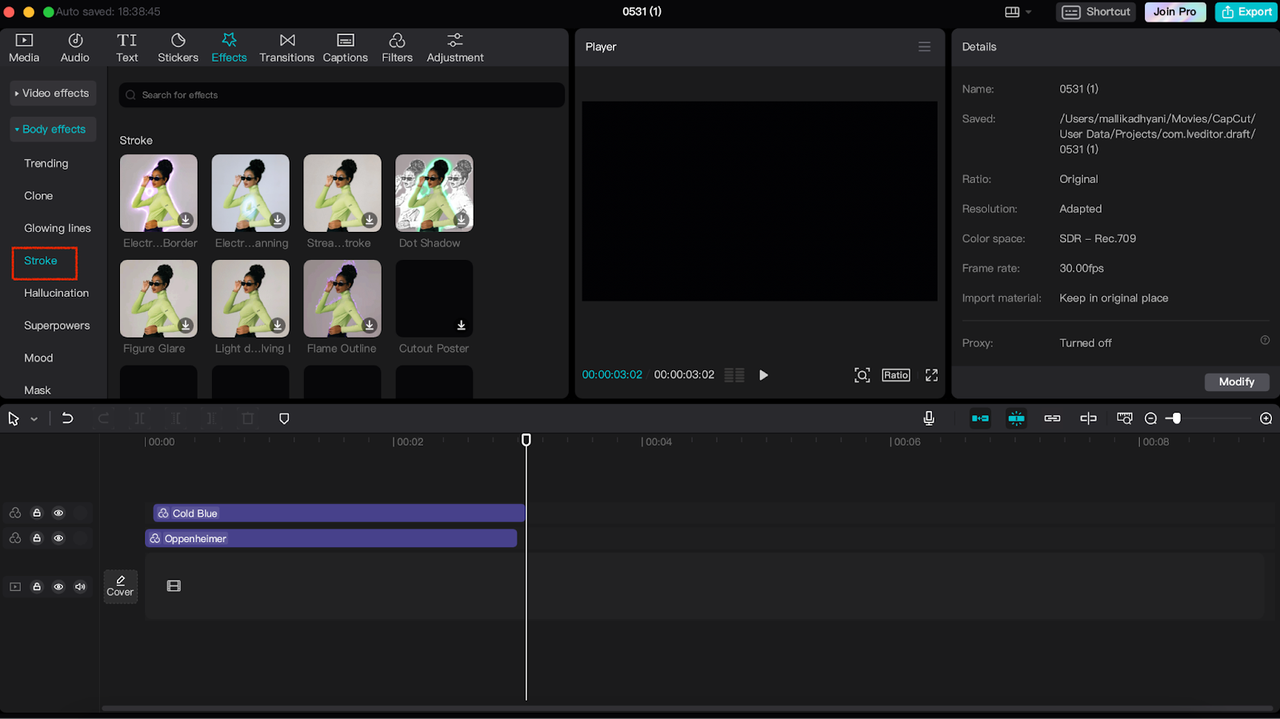This screenshot has height=719, width=1280.
Task: Click the Search for effects field
Action: (x=341, y=95)
